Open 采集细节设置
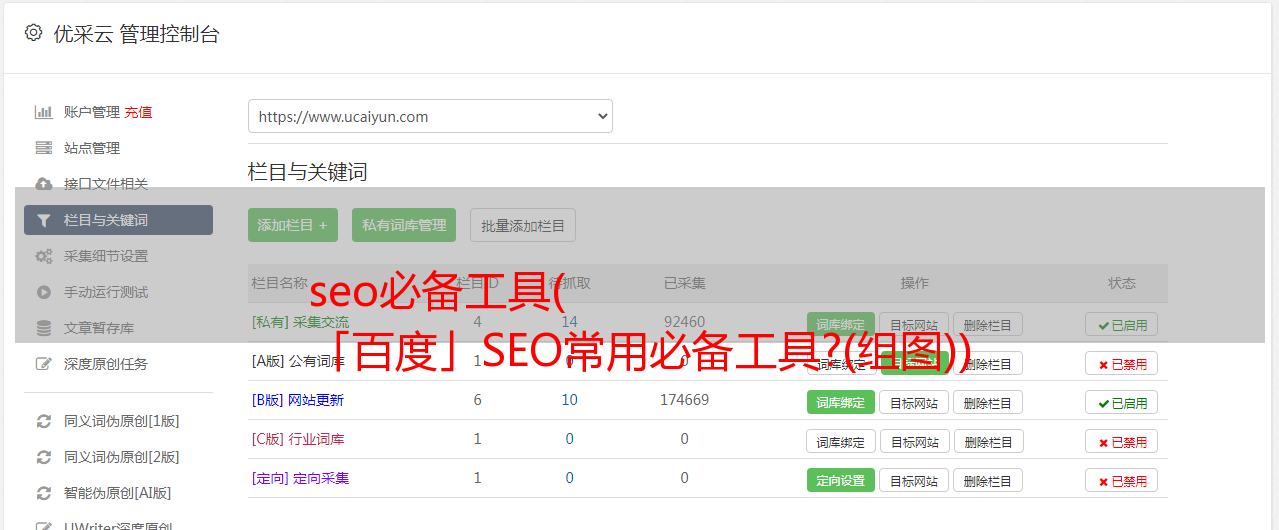Viewport: 1279px width, 530px height. coord(106,256)
